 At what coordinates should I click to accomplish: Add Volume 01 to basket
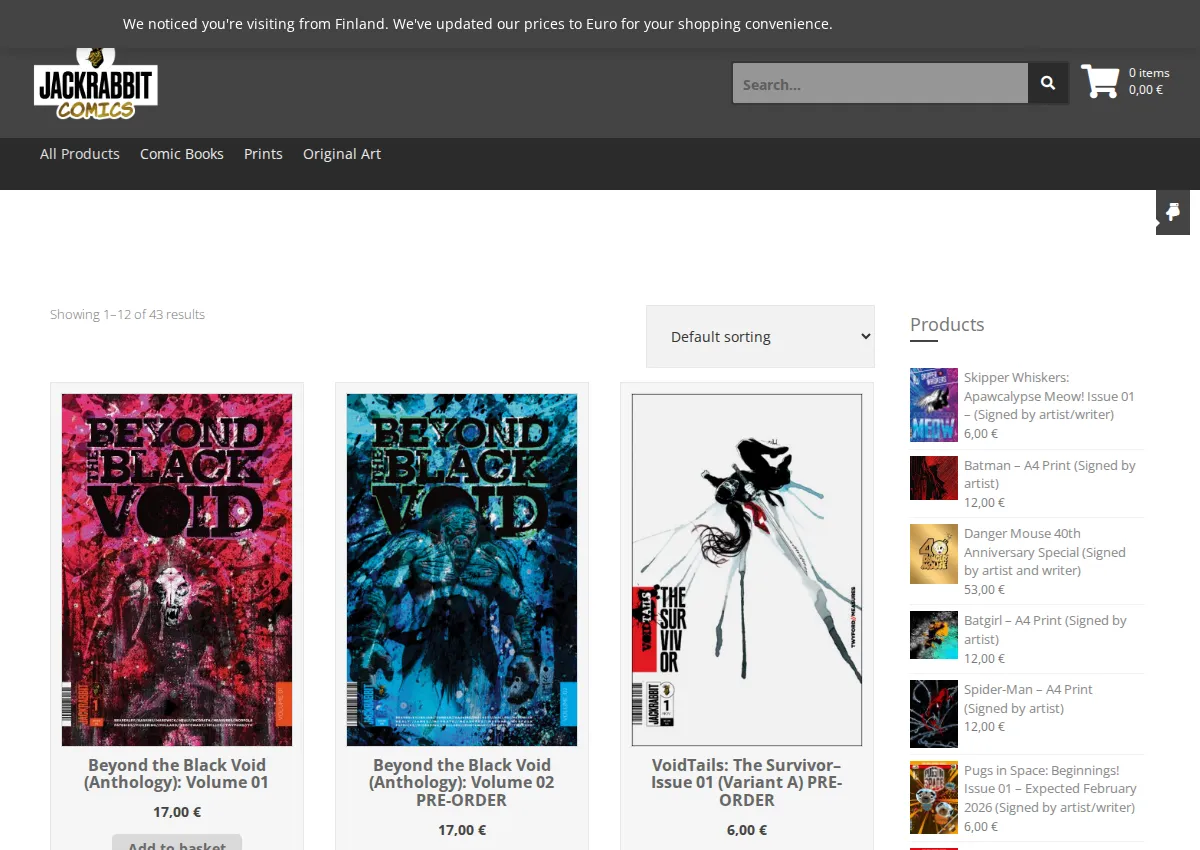pos(177,842)
